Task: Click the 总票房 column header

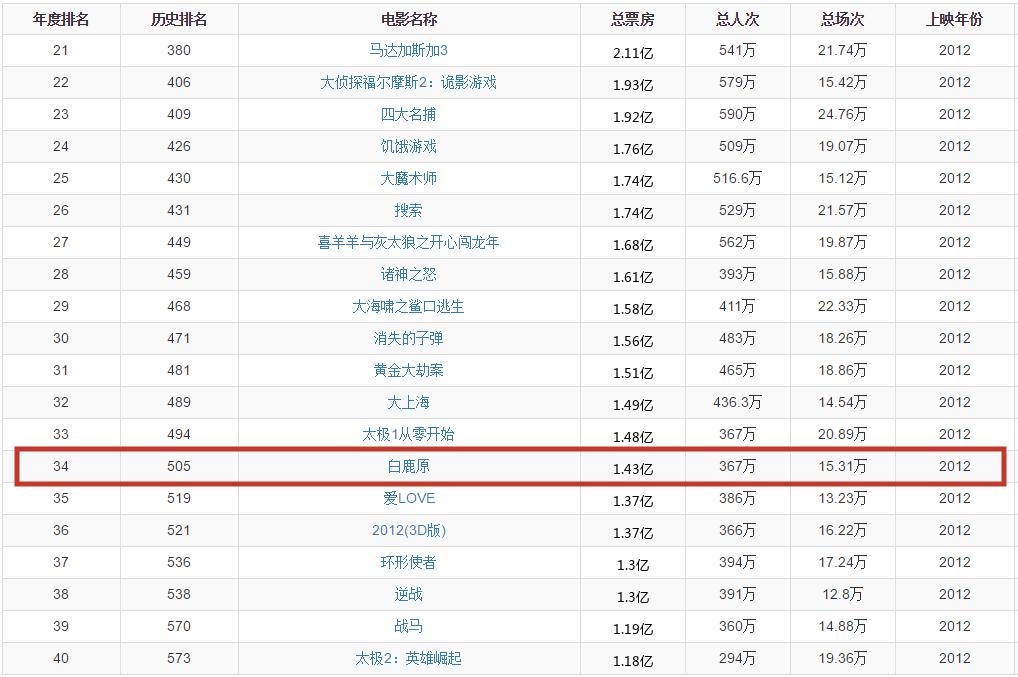Action: 633,19
